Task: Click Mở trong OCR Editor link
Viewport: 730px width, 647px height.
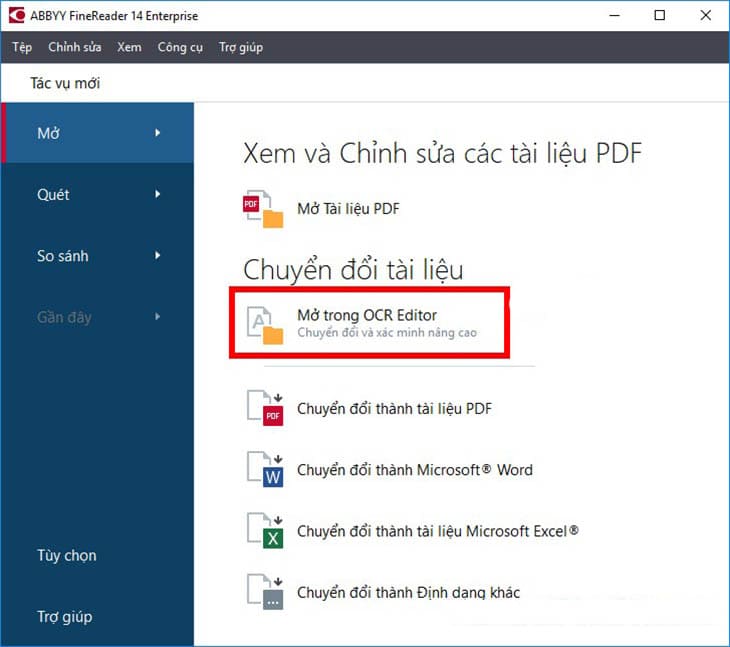Action: 367,315
